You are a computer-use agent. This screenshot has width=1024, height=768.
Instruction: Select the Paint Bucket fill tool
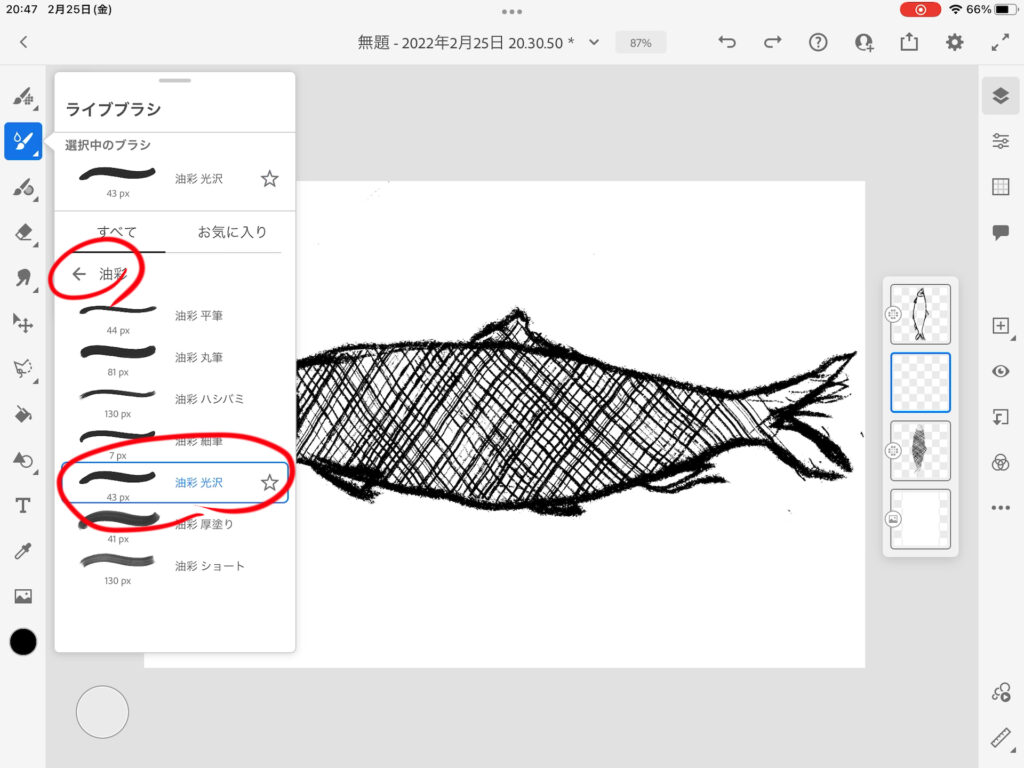23,414
